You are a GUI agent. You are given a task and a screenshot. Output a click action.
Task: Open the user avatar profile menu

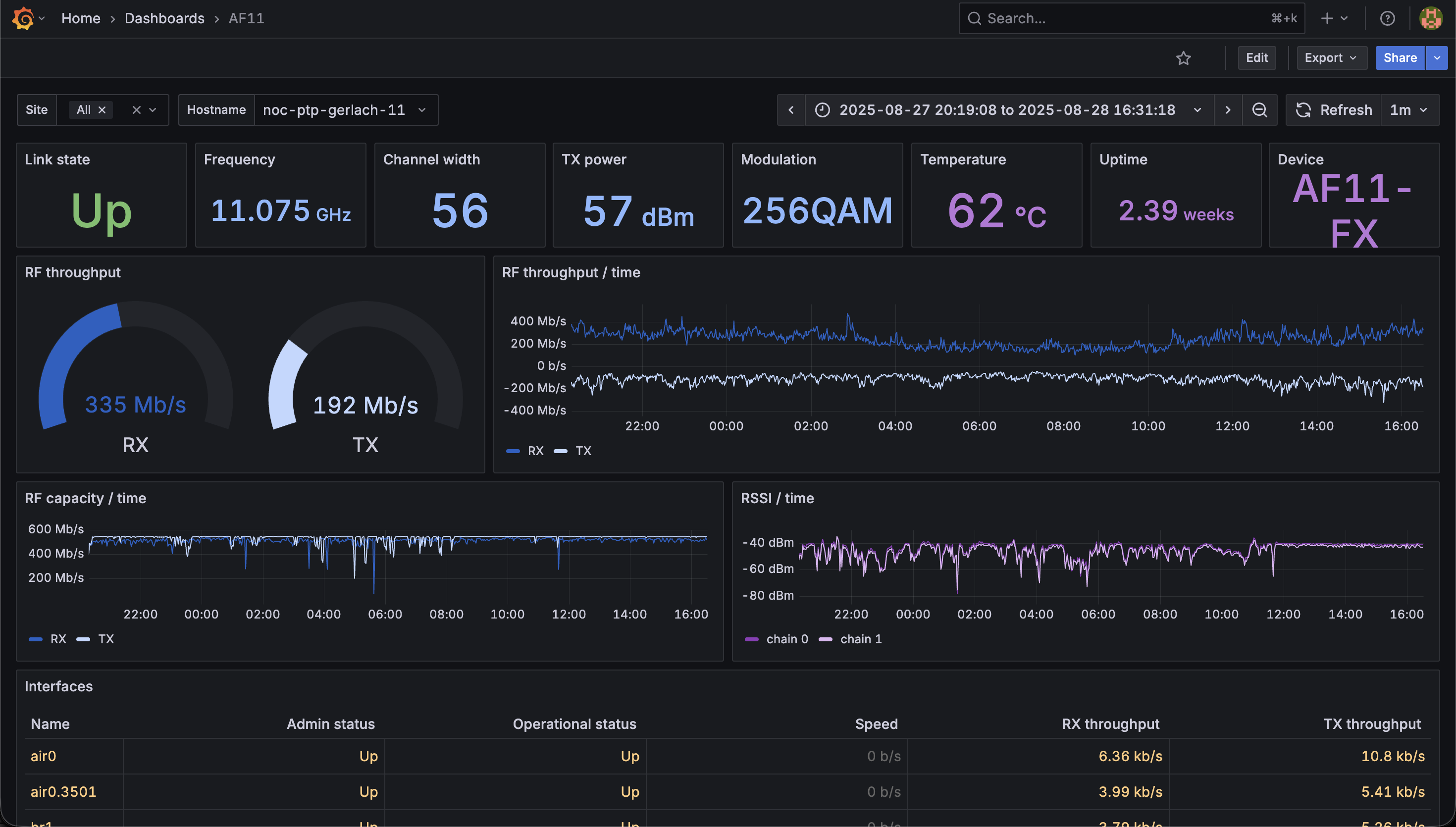(x=1430, y=18)
